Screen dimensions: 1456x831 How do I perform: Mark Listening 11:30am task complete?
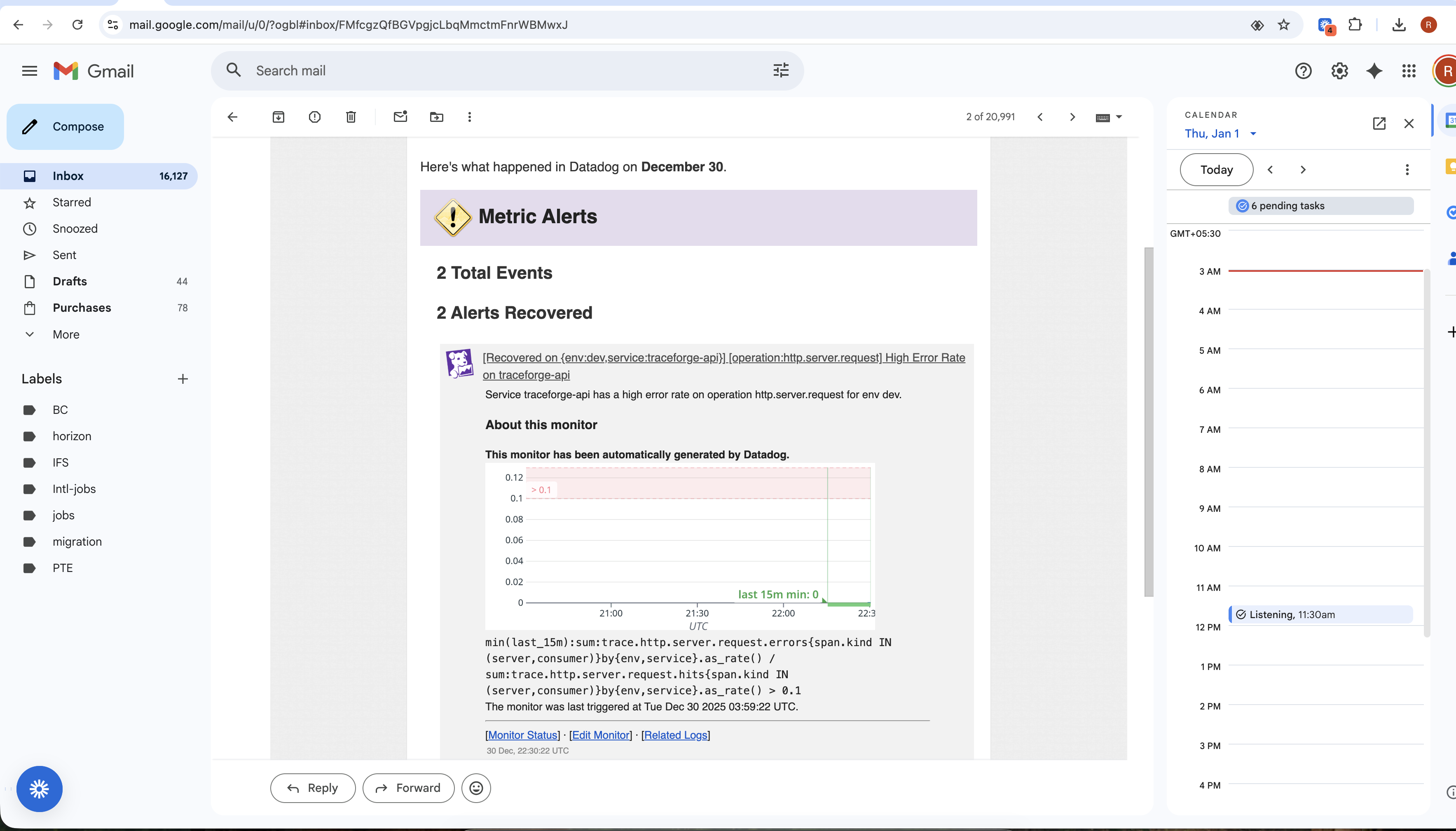1241,615
